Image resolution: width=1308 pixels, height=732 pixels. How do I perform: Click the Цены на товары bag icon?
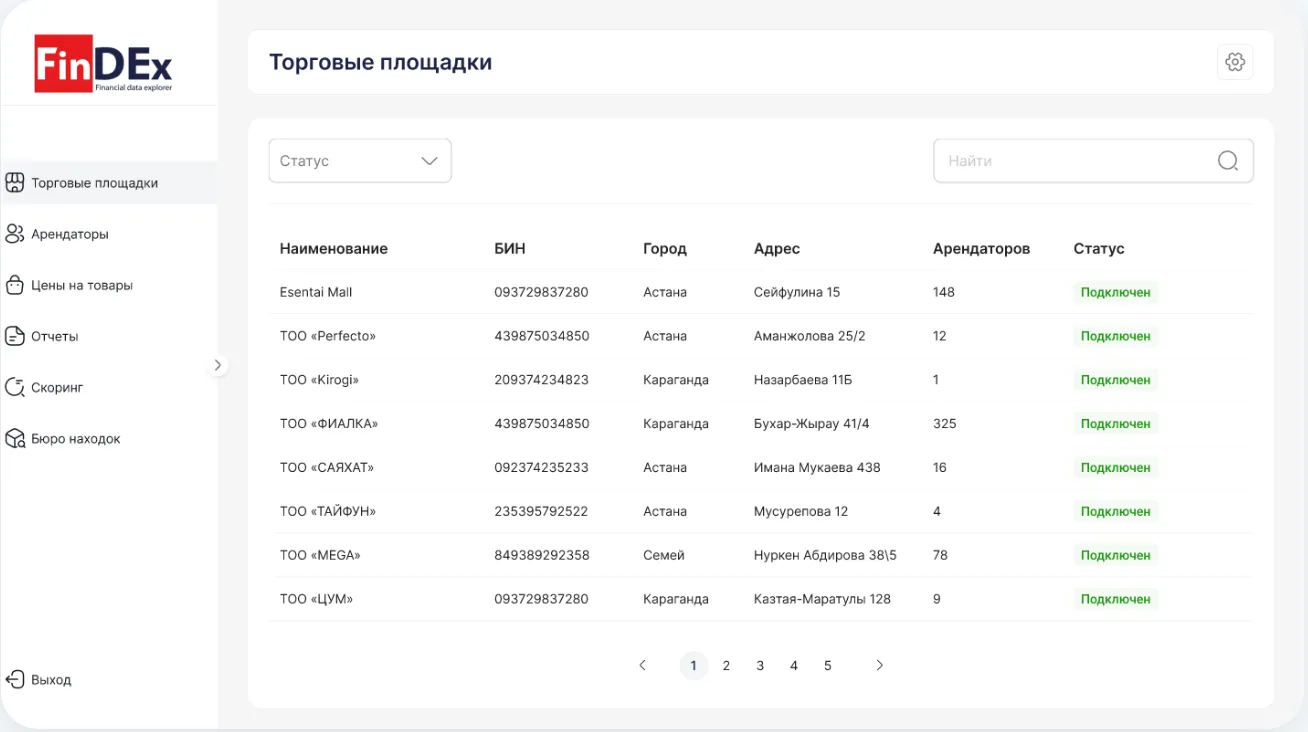(15, 285)
